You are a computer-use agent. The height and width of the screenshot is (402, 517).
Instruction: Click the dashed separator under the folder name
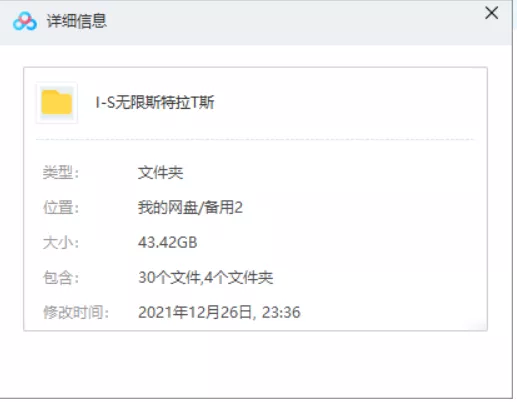(x=255, y=139)
